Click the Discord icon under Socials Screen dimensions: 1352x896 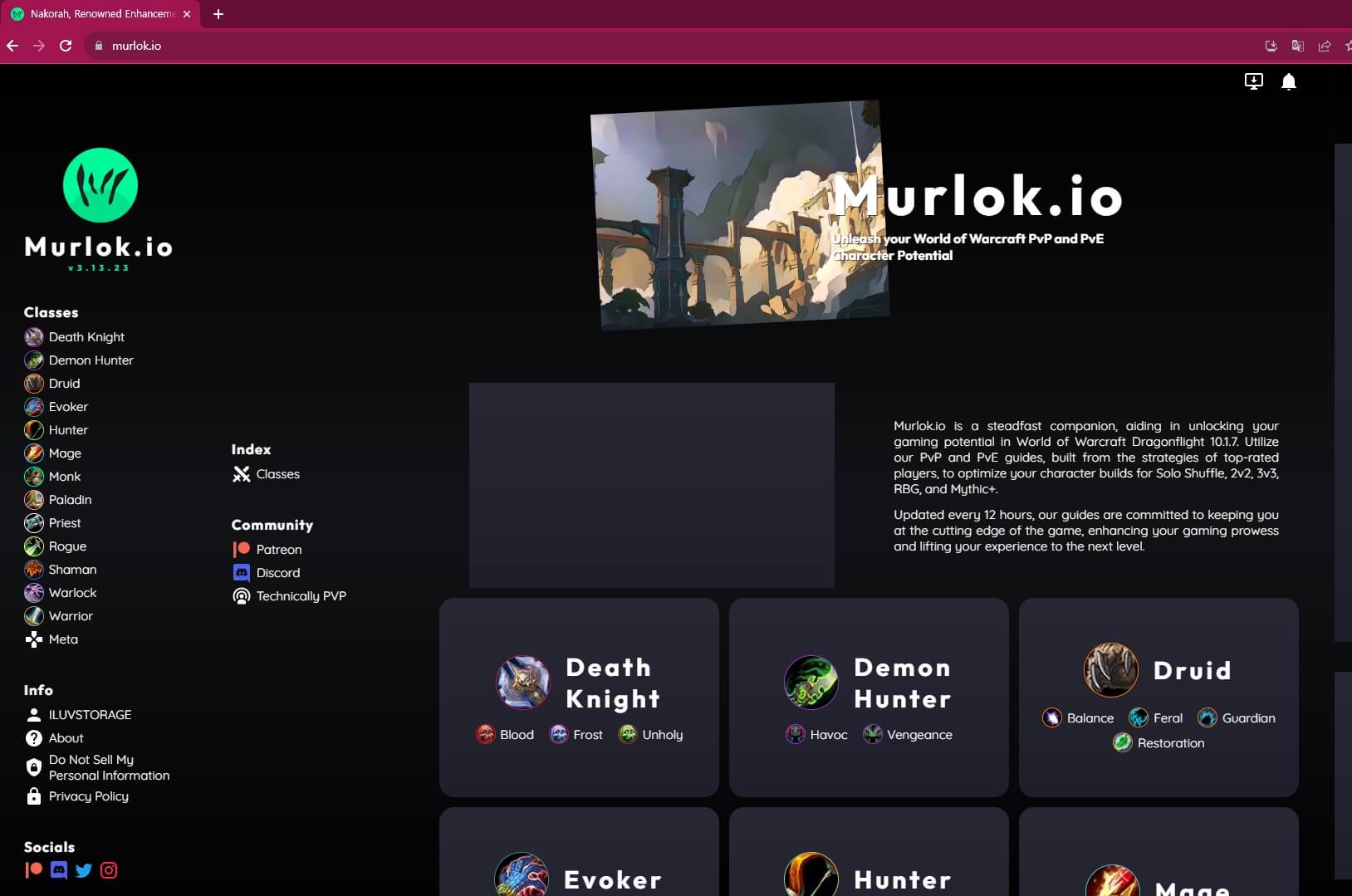pos(59,870)
